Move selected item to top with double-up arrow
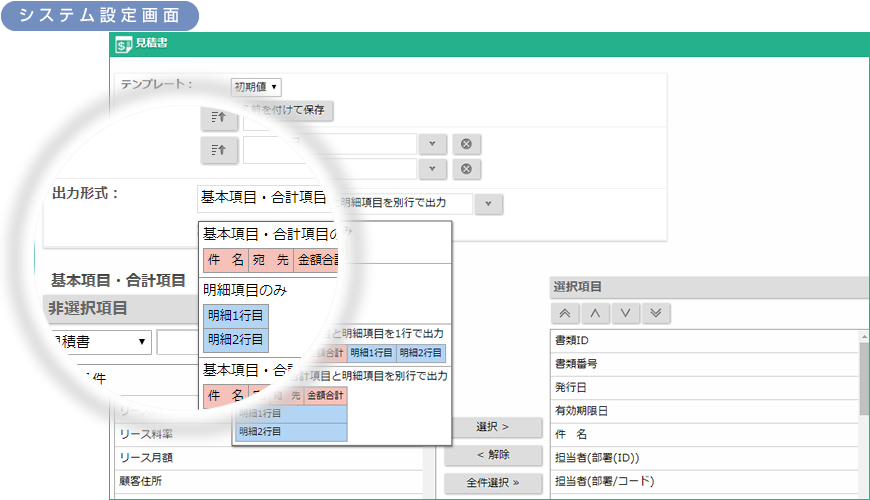 [x=565, y=313]
